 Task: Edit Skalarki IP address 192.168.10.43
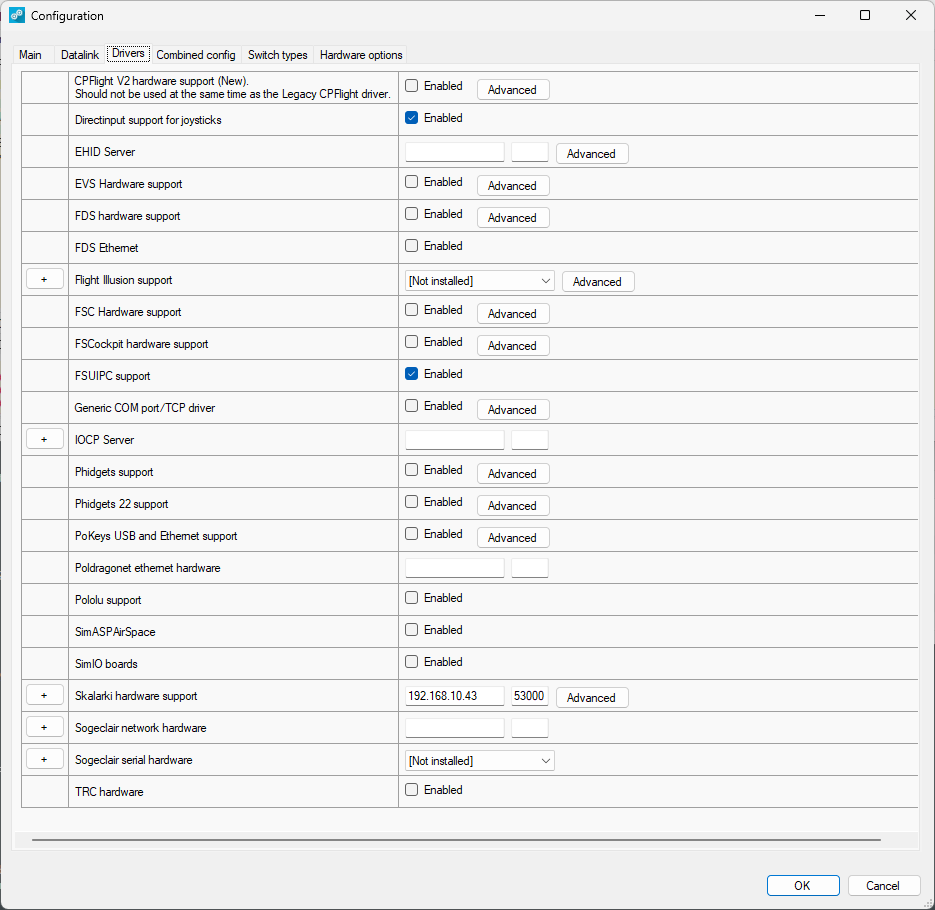click(x=454, y=696)
